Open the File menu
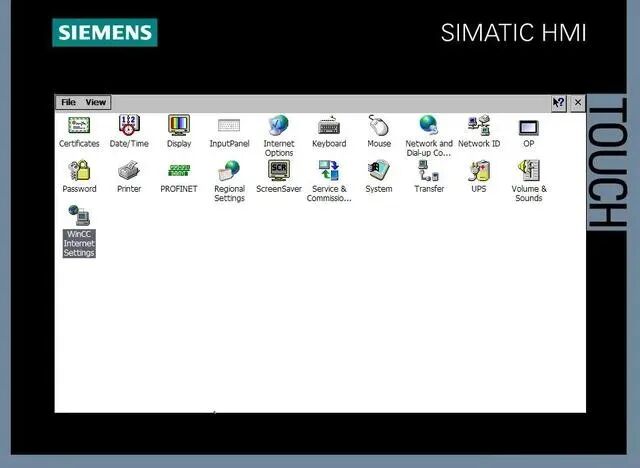 pos(68,102)
